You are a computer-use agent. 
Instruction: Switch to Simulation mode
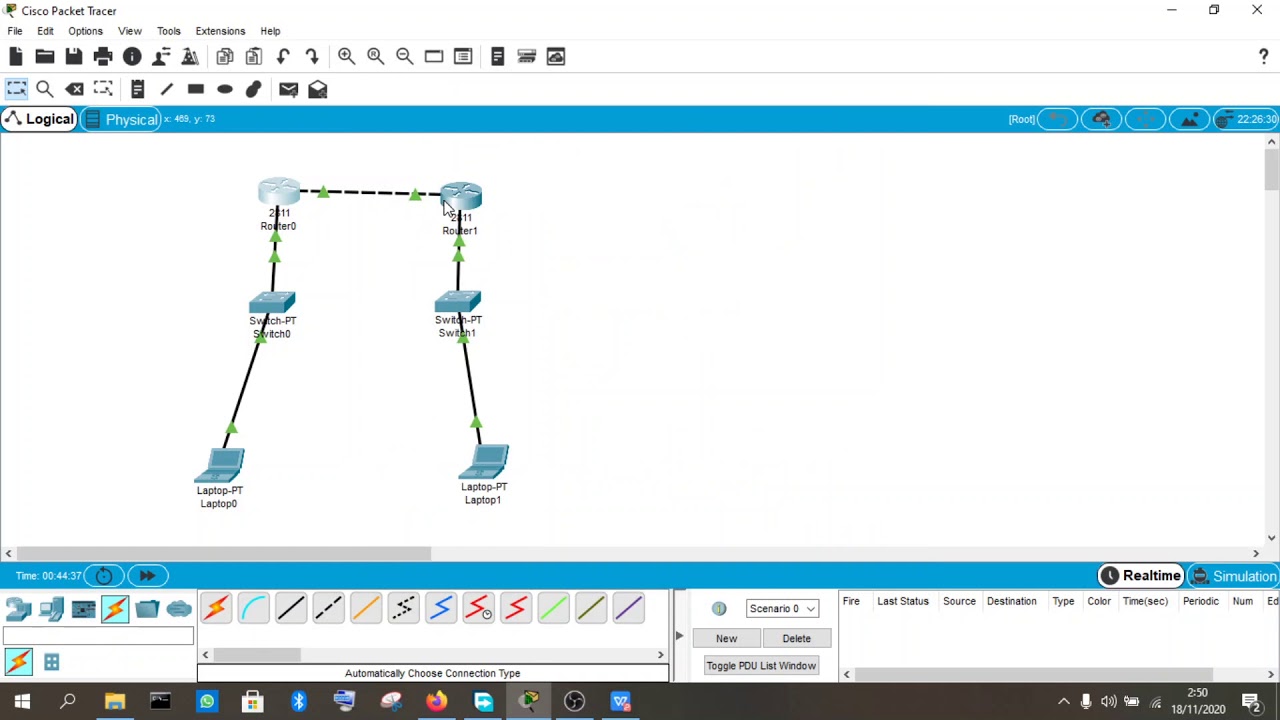pyautogui.click(x=1233, y=576)
